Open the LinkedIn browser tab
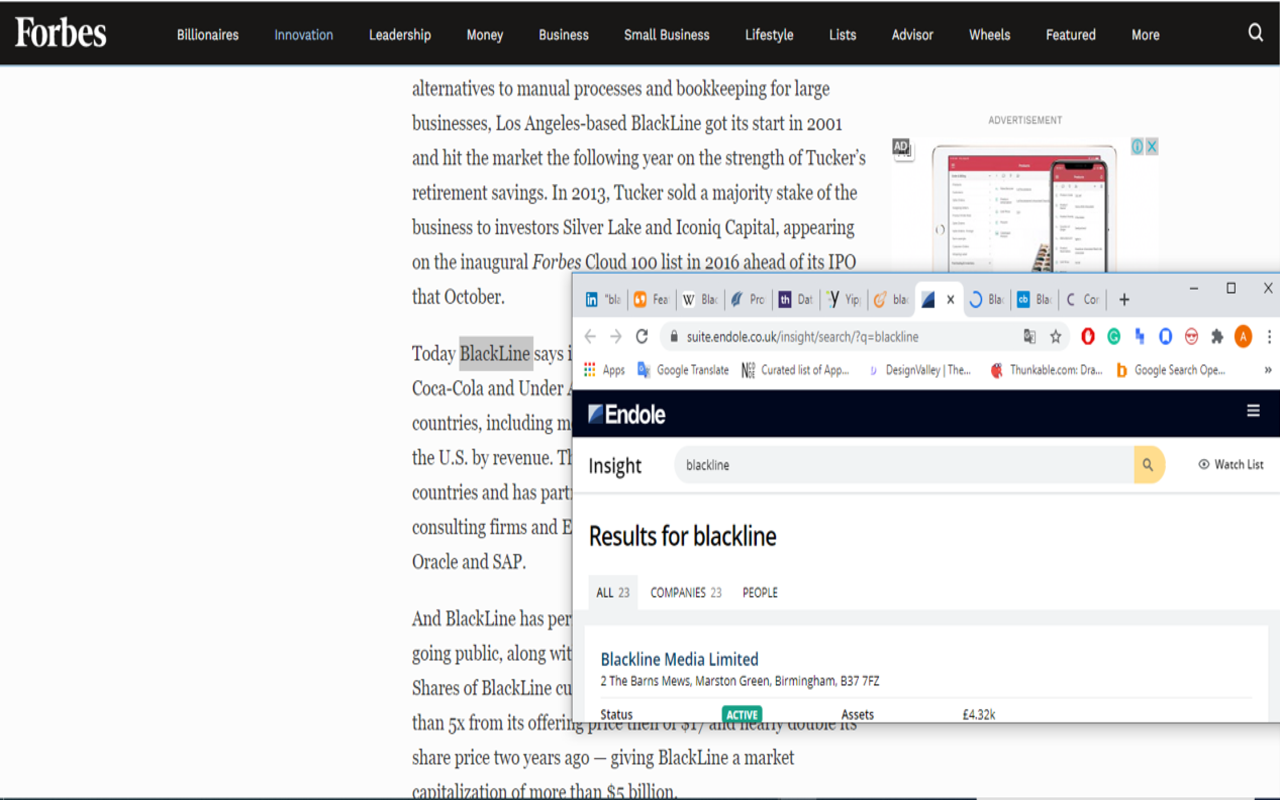1280x800 pixels. coord(604,299)
